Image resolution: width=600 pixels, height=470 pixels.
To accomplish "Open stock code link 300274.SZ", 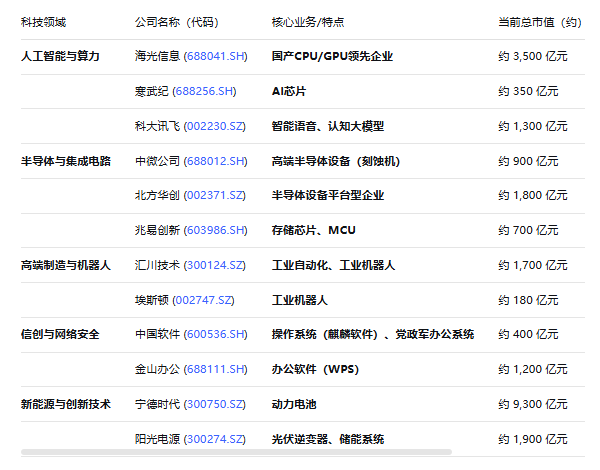I will 215,439.
